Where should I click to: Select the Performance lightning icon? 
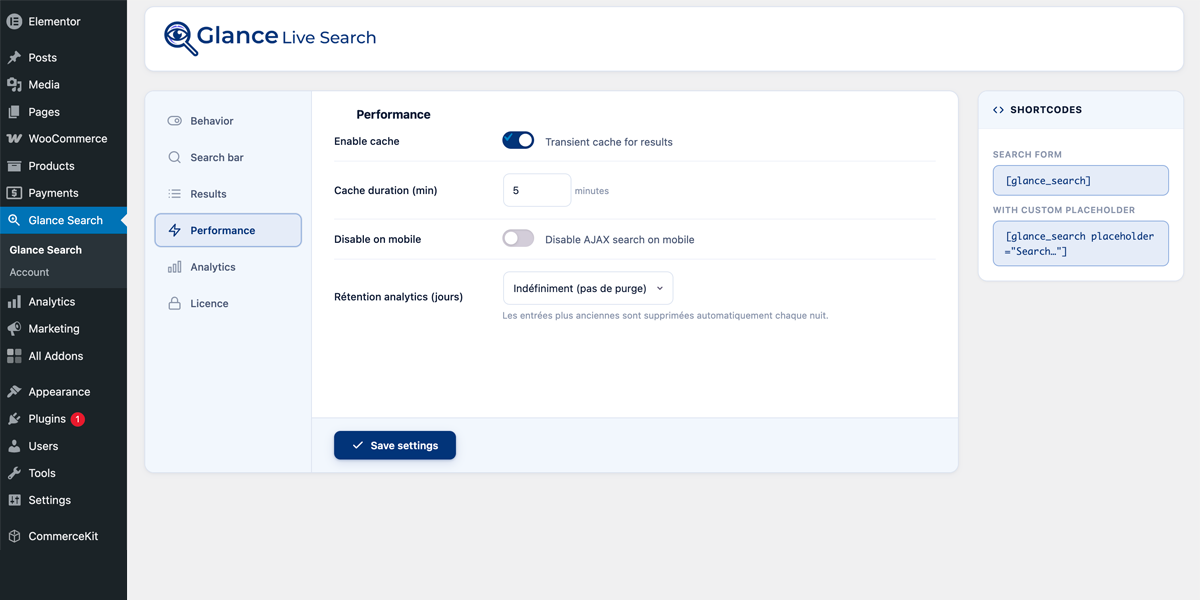[175, 230]
